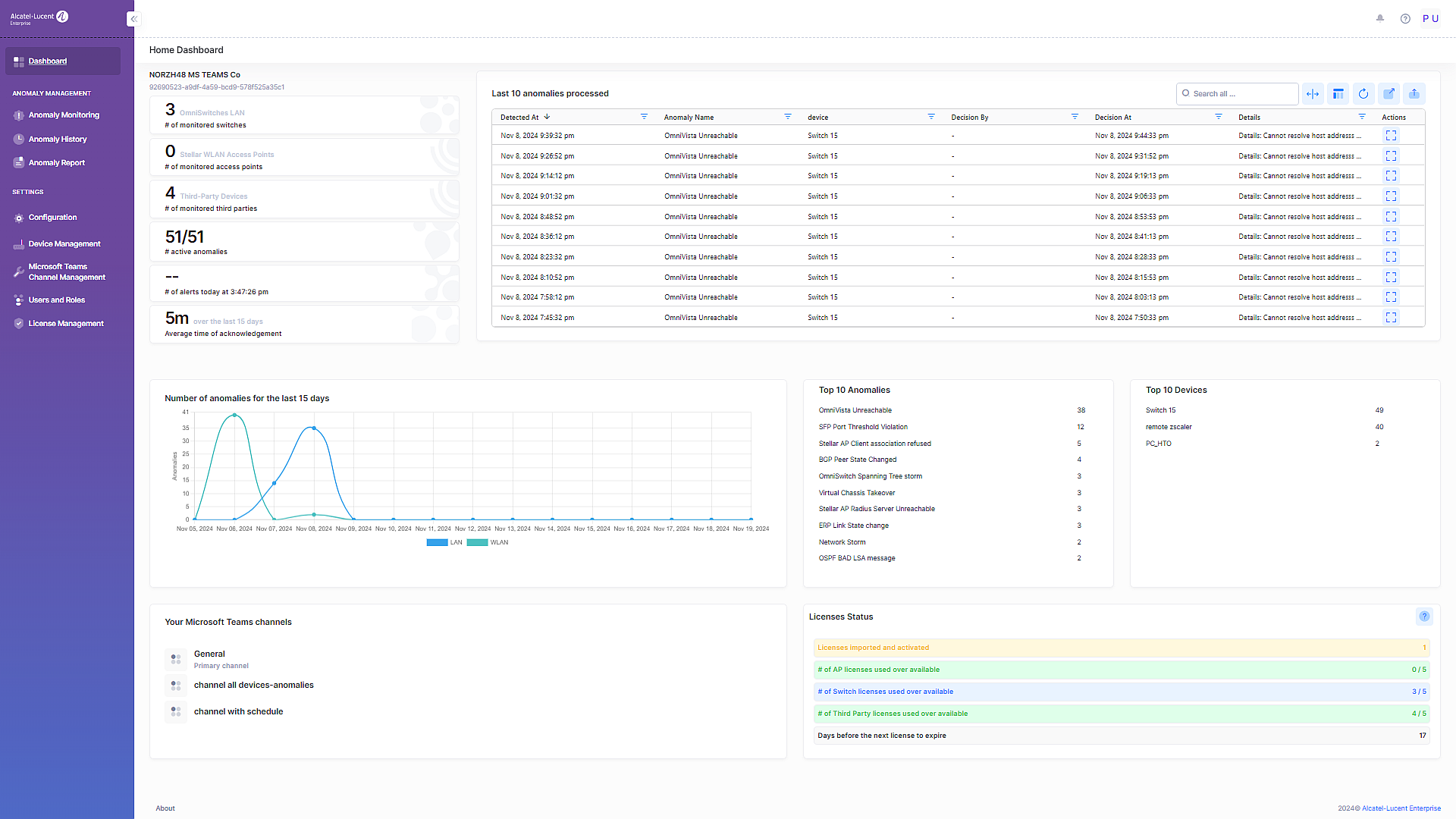Image resolution: width=1456 pixels, height=819 pixels.
Task: Open table in new window via external-link icon
Action: 1389,93
